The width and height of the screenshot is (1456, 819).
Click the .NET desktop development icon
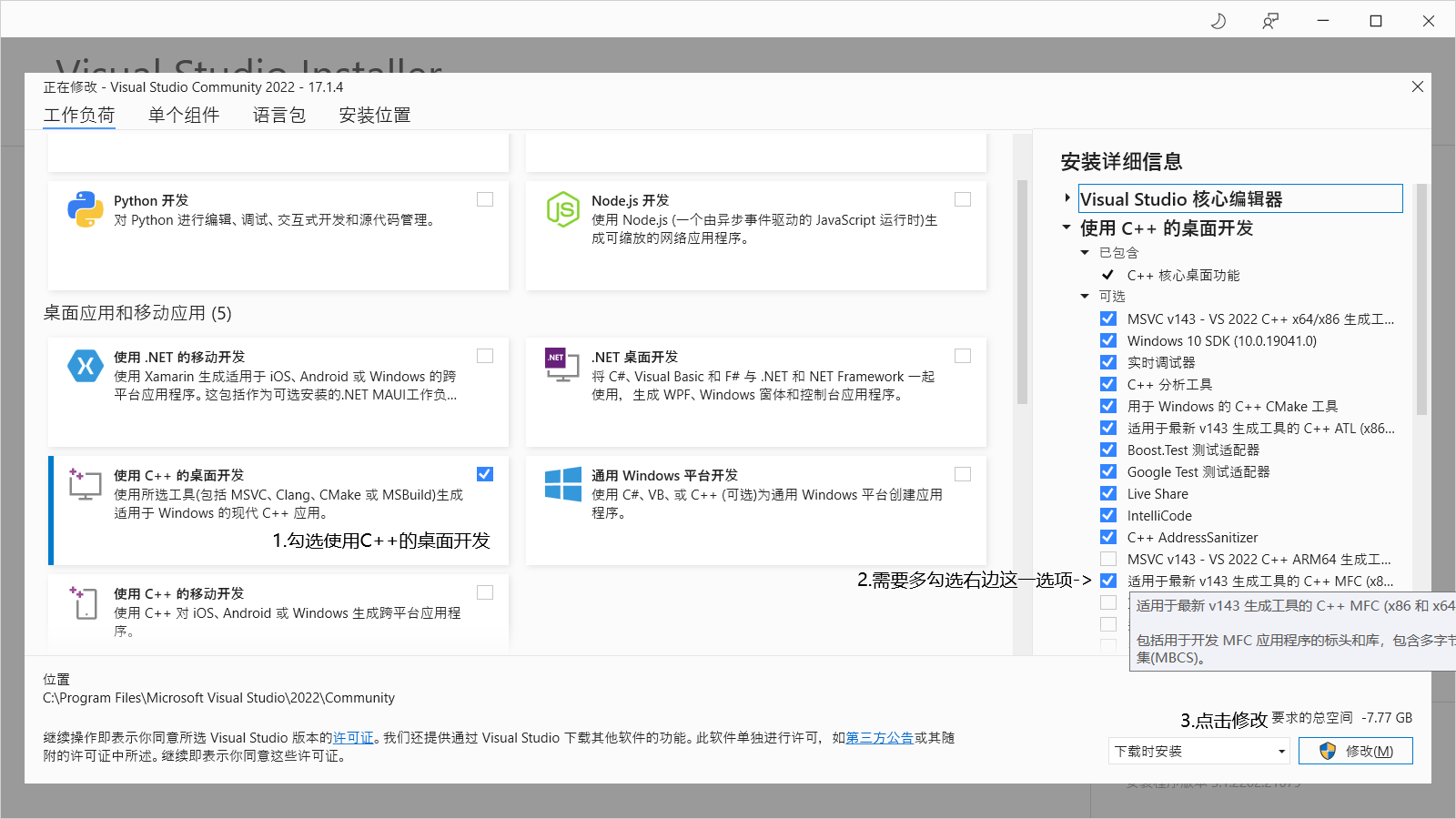click(562, 365)
